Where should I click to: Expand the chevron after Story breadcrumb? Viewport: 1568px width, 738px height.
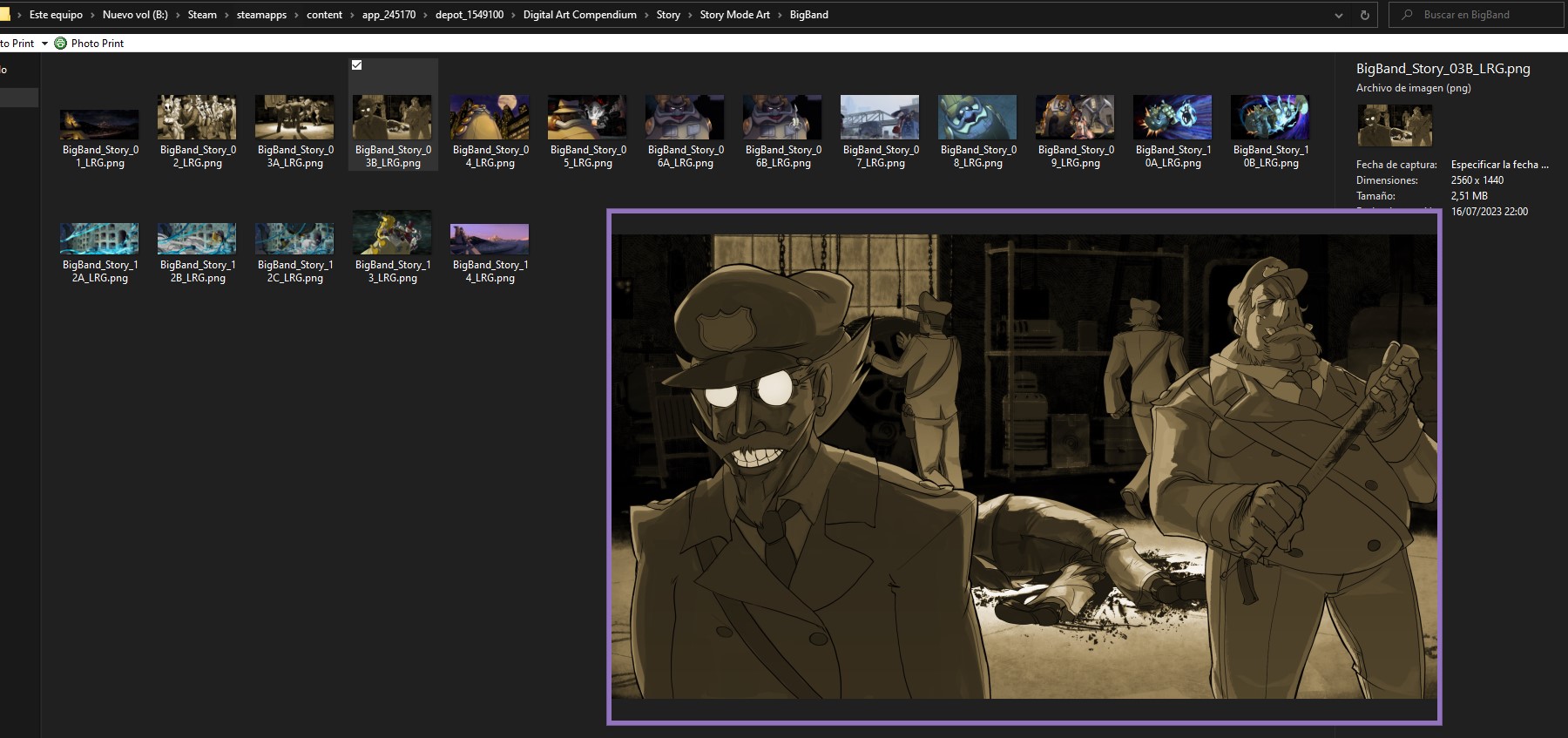690,15
